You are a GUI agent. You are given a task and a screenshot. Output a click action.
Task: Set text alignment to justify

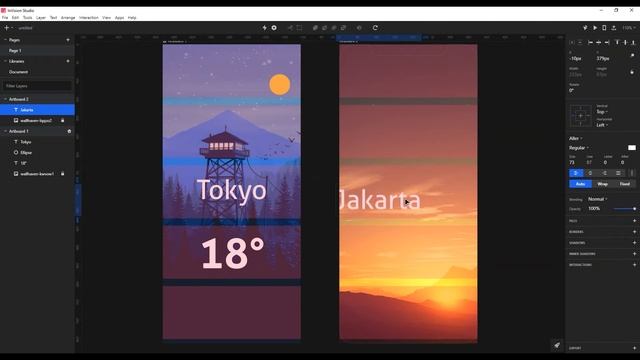tap(618, 173)
